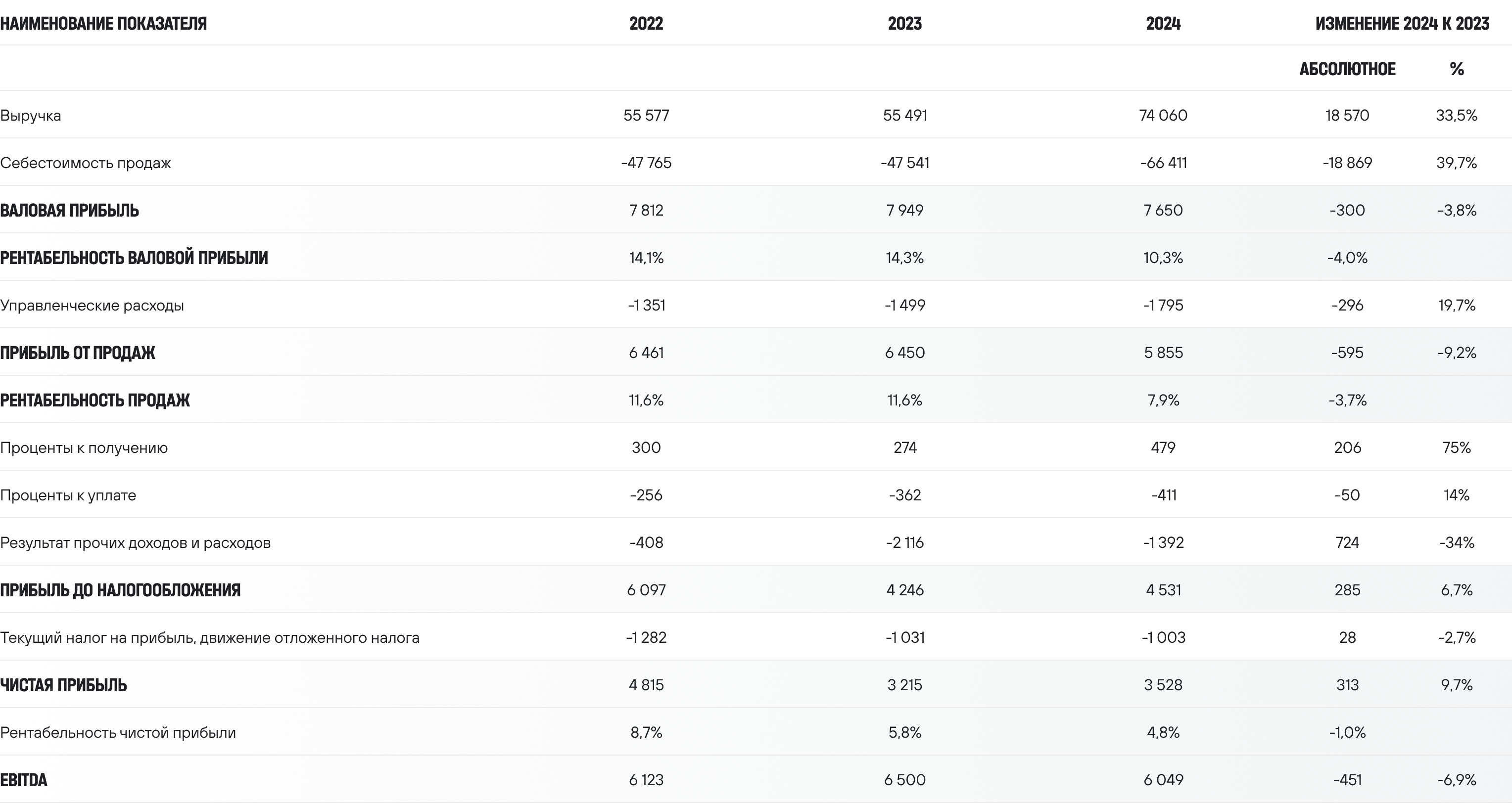The width and height of the screenshot is (1512, 803).
Task: Click the Проценты к уплате label
Action: pos(68,495)
